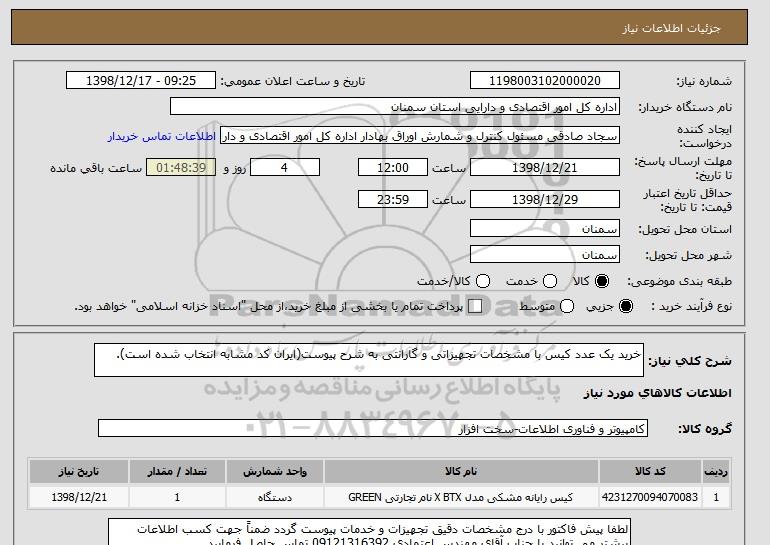
Task: Select the خدمت radio button
Action: click(x=550, y=281)
